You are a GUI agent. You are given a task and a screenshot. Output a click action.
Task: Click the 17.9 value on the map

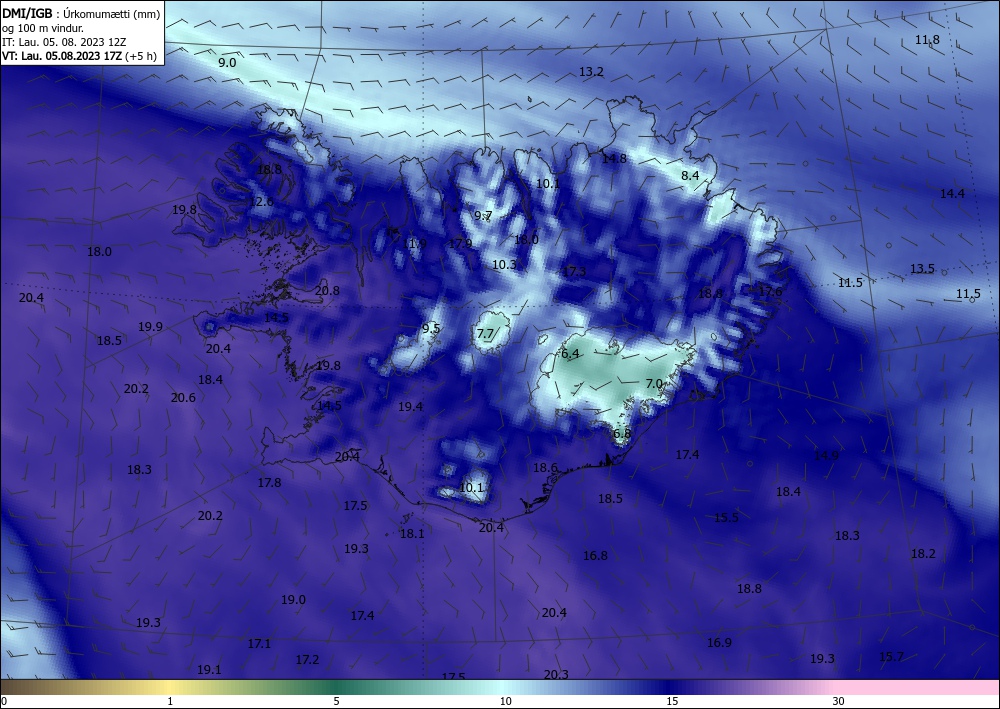(x=460, y=244)
